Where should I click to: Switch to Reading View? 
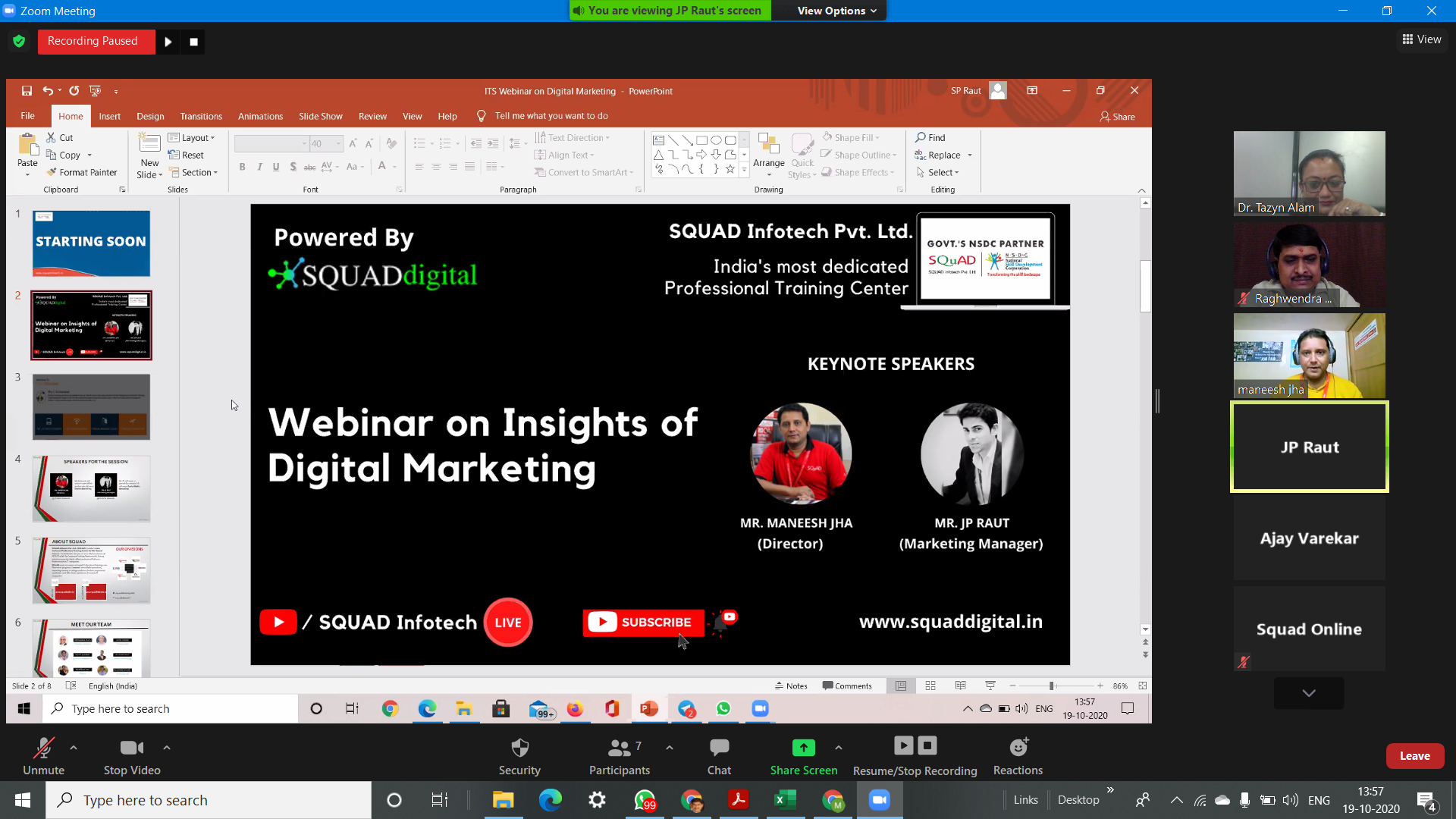point(960,686)
